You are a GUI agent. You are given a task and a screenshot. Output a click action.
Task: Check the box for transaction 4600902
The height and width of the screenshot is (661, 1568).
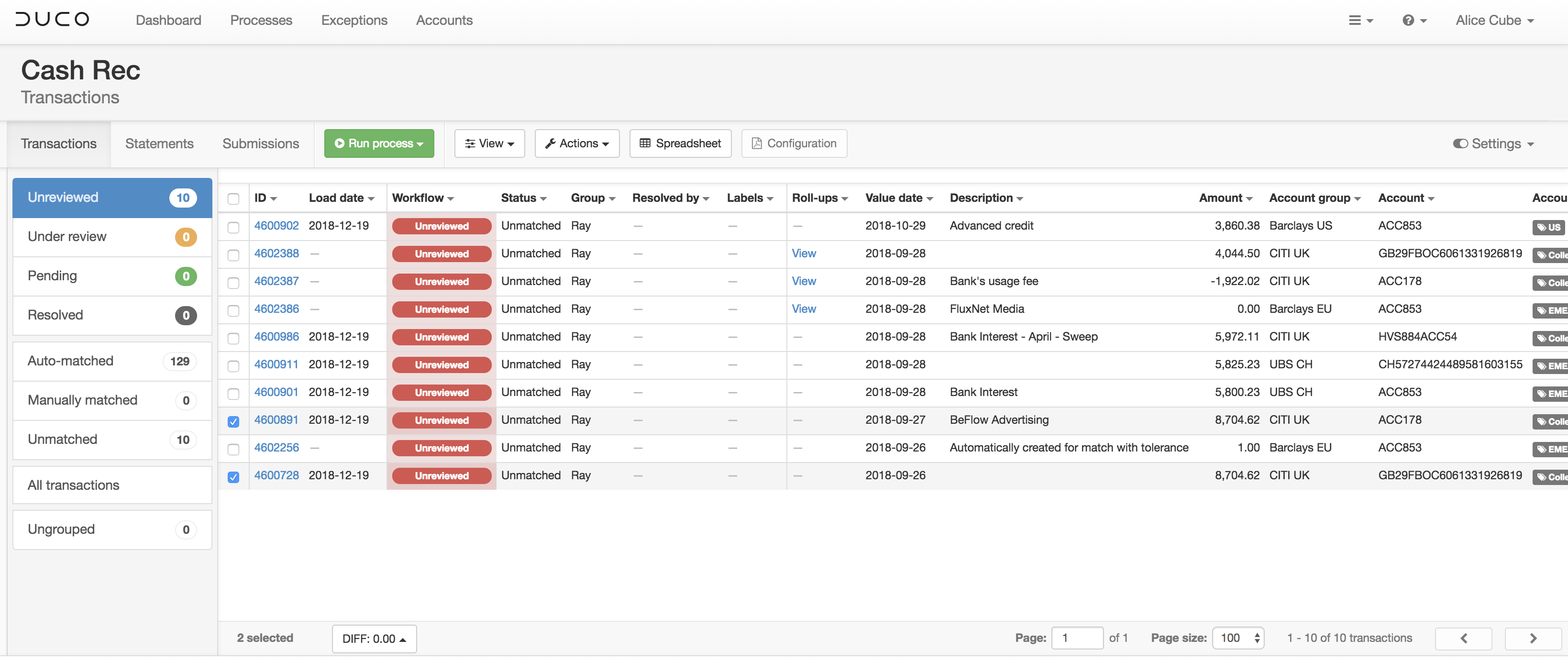[x=233, y=227]
